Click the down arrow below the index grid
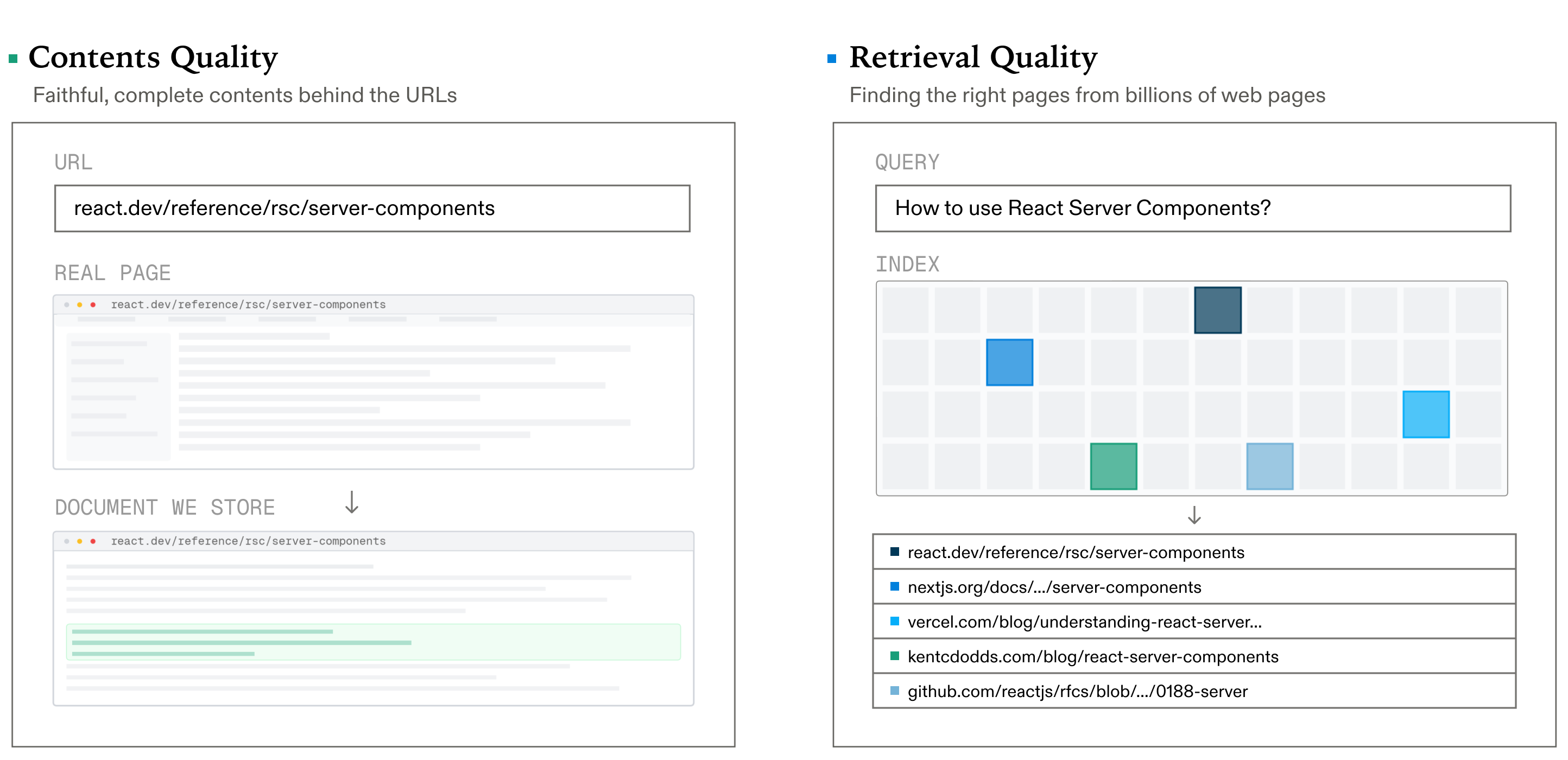This screenshot has height=760, width=1568. point(1194,515)
